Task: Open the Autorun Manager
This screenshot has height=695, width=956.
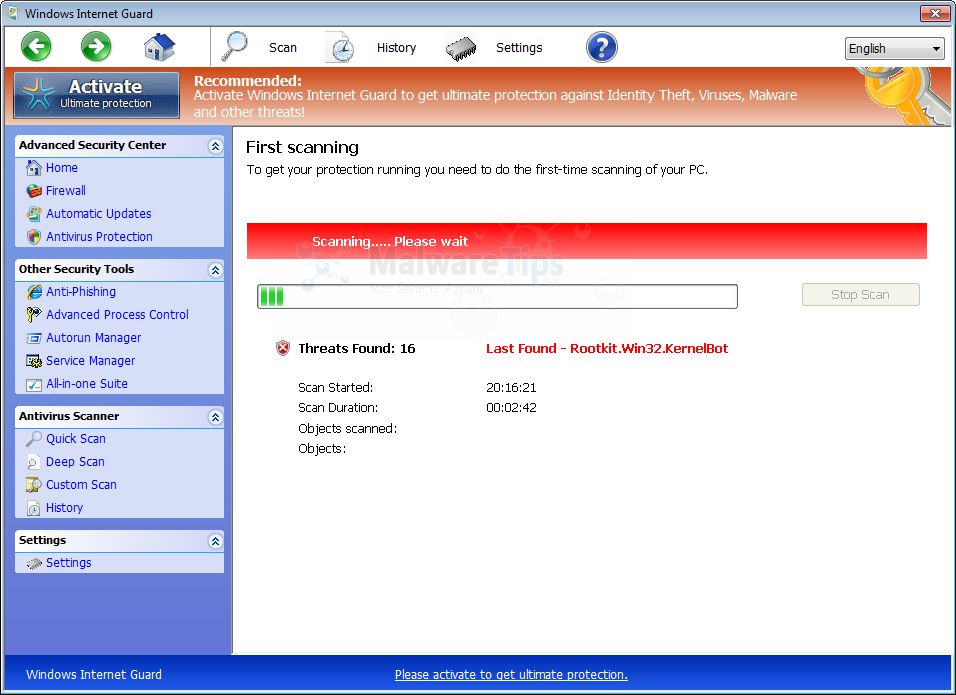Action: [x=93, y=337]
